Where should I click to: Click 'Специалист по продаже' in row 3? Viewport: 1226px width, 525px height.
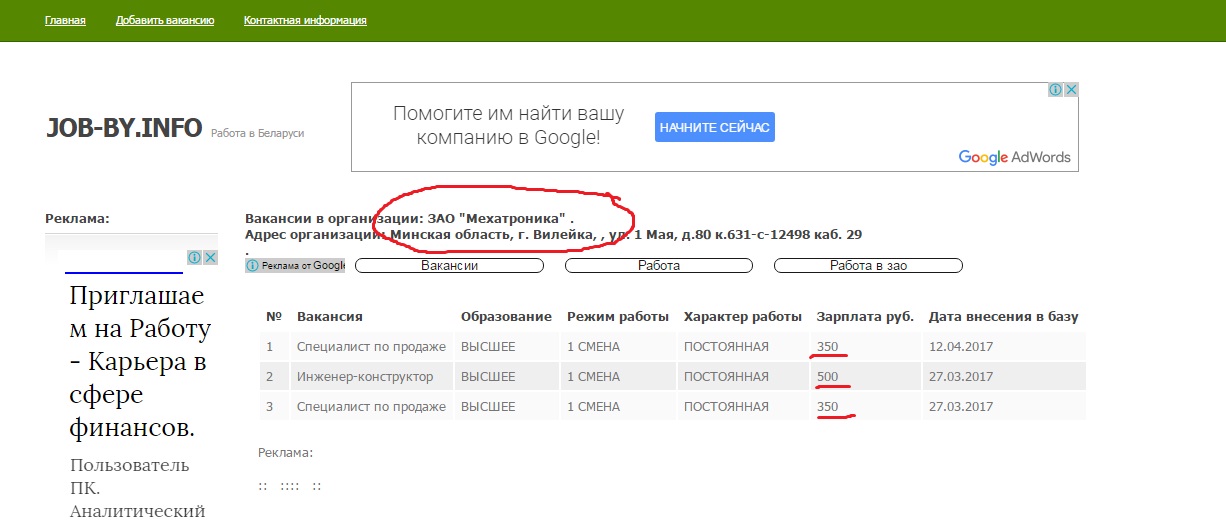point(371,407)
